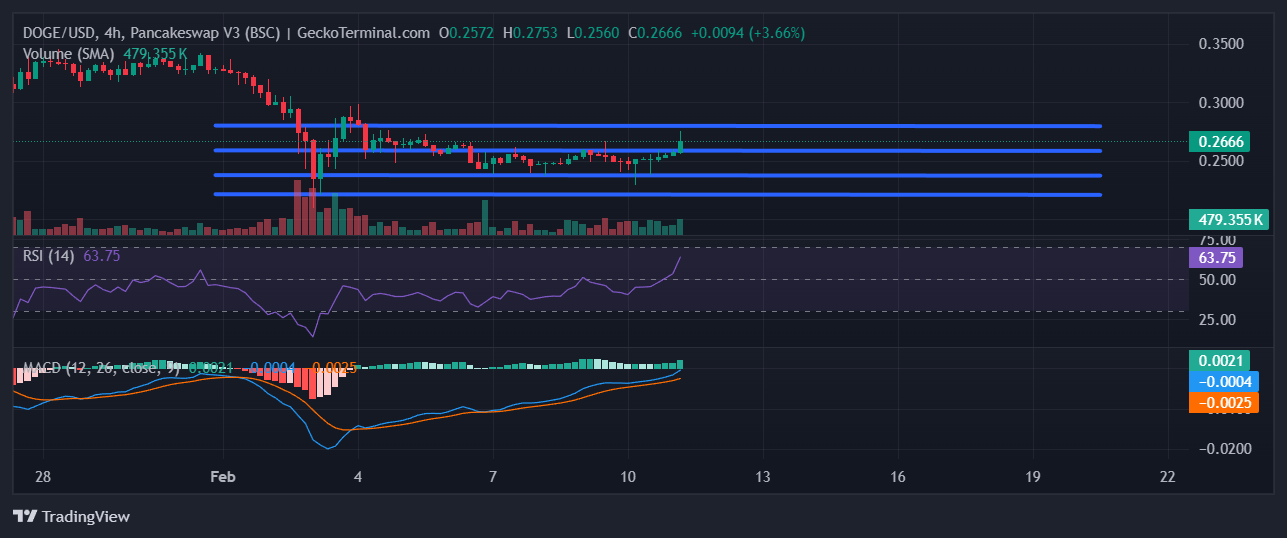Image resolution: width=1287 pixels, height=538 pixels.
Task: Select the RSI (14) indicator label
Action: (50, 255)
